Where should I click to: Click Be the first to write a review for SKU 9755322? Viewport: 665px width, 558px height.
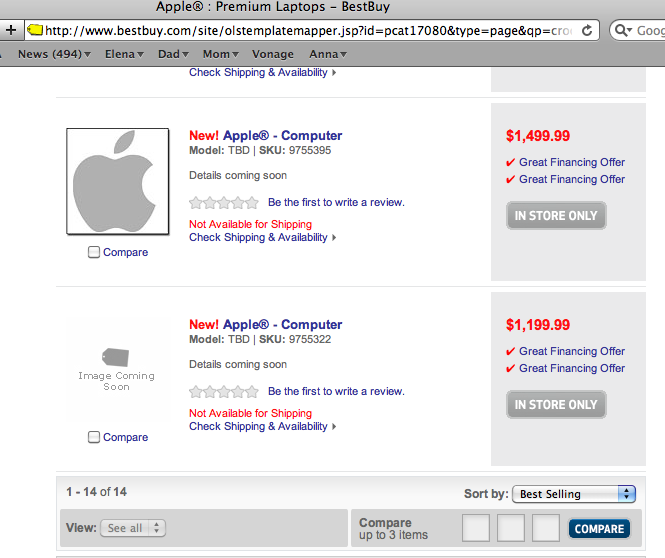[x=336, y=391]
